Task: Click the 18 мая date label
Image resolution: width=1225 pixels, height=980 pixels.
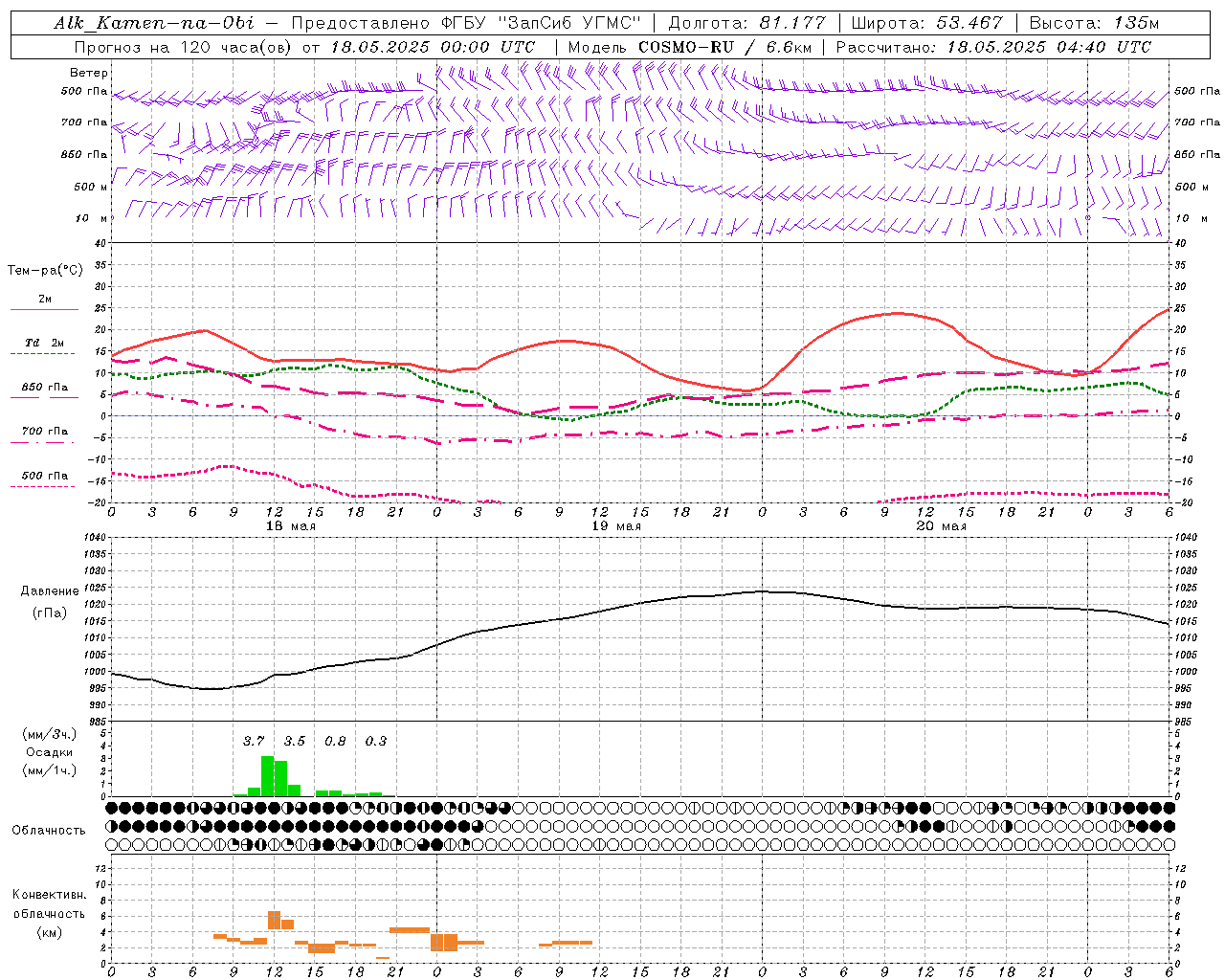Action: pyautogui.click(x=291, y=526)
